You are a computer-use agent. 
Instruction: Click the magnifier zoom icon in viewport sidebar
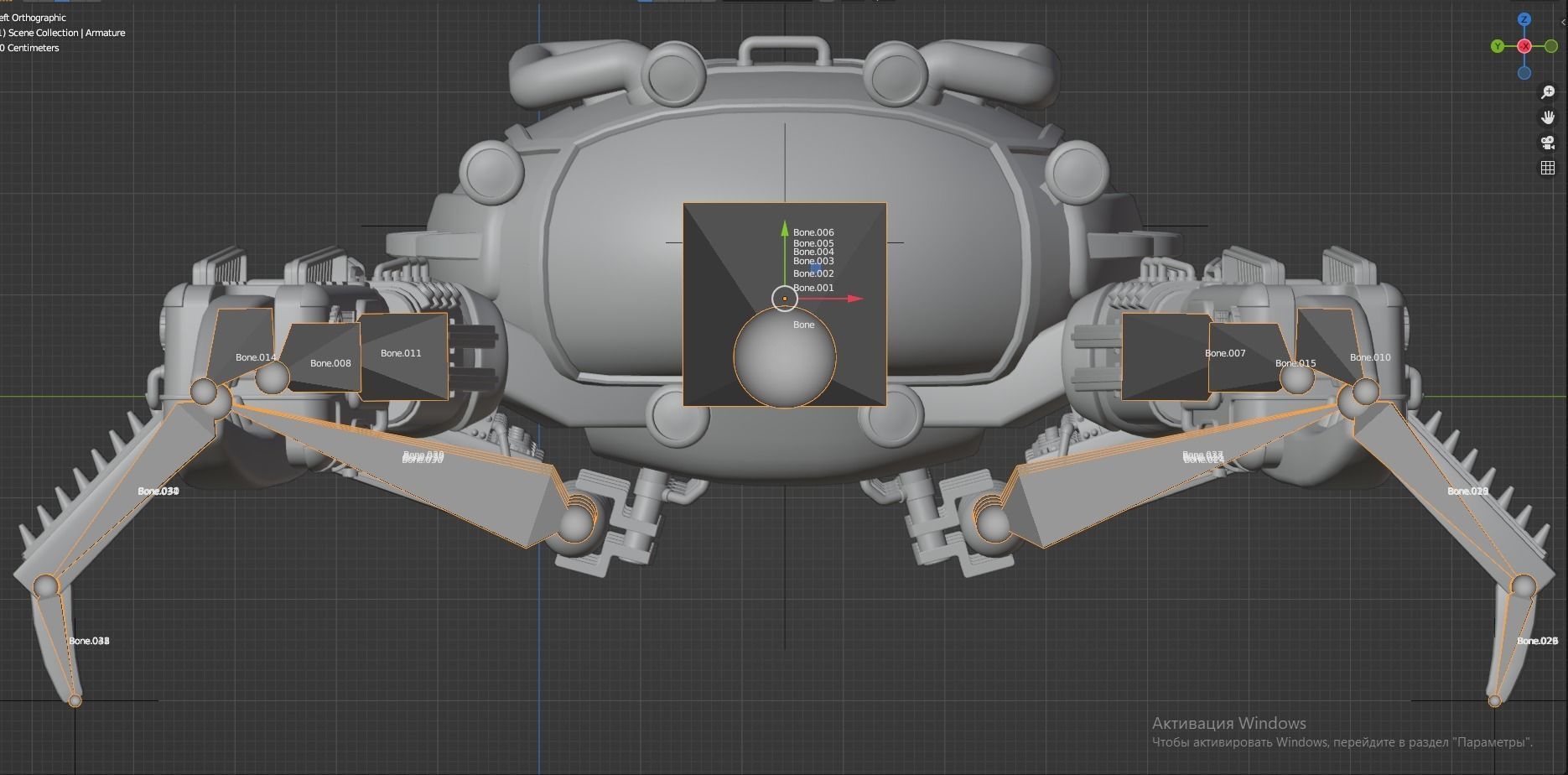pos(1548,93)
